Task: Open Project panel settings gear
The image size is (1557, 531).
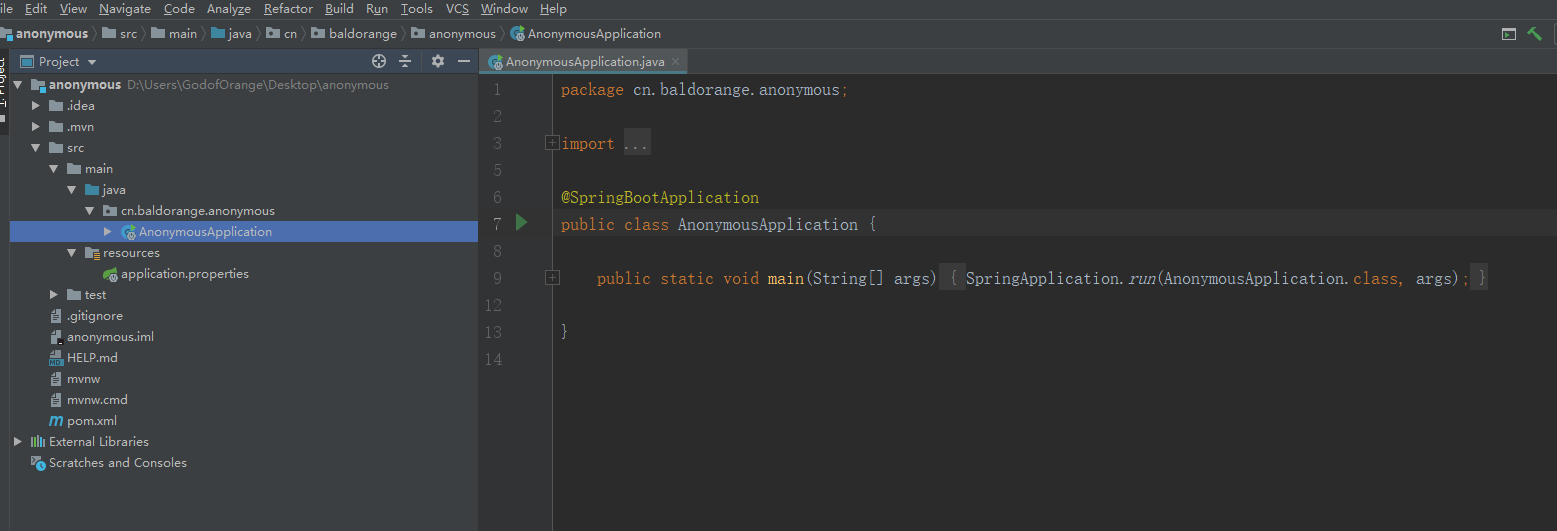Action: point(437,61)
